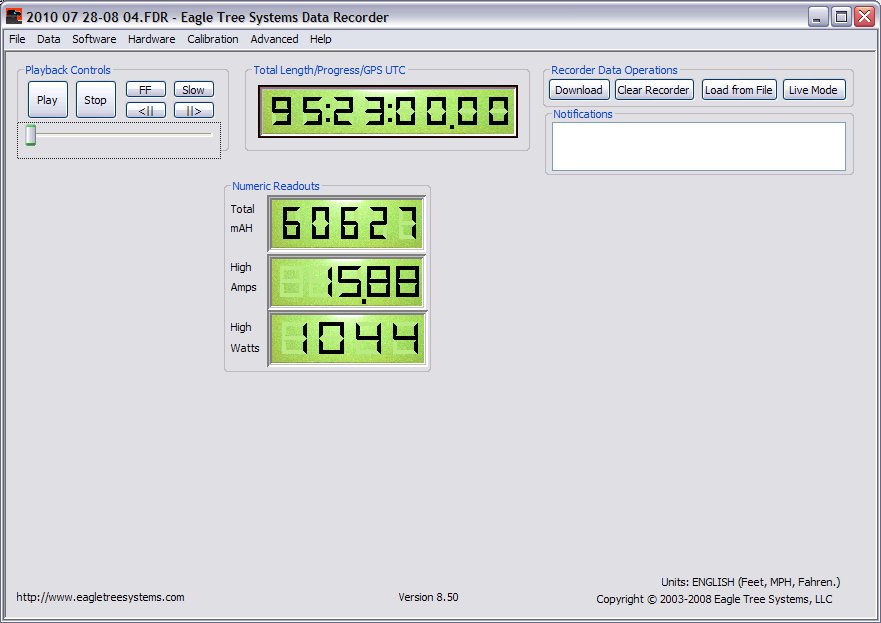
Task: Step forward one frame with ||> button
Action: (193, 110)
